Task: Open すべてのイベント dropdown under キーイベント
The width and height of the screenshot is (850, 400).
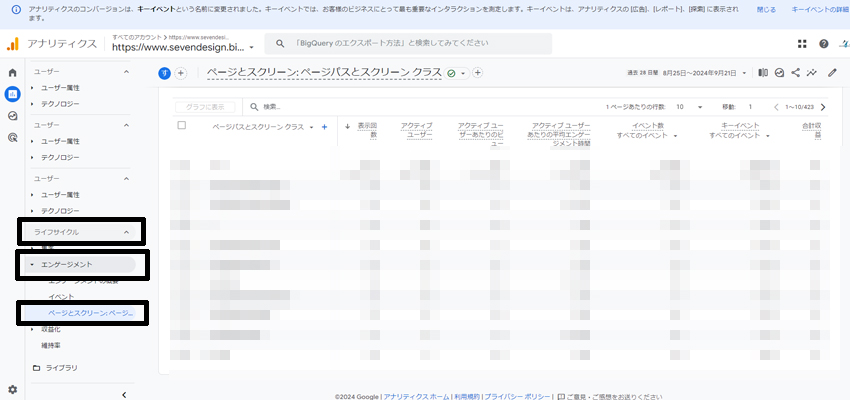Action: [x=739, y=136]
